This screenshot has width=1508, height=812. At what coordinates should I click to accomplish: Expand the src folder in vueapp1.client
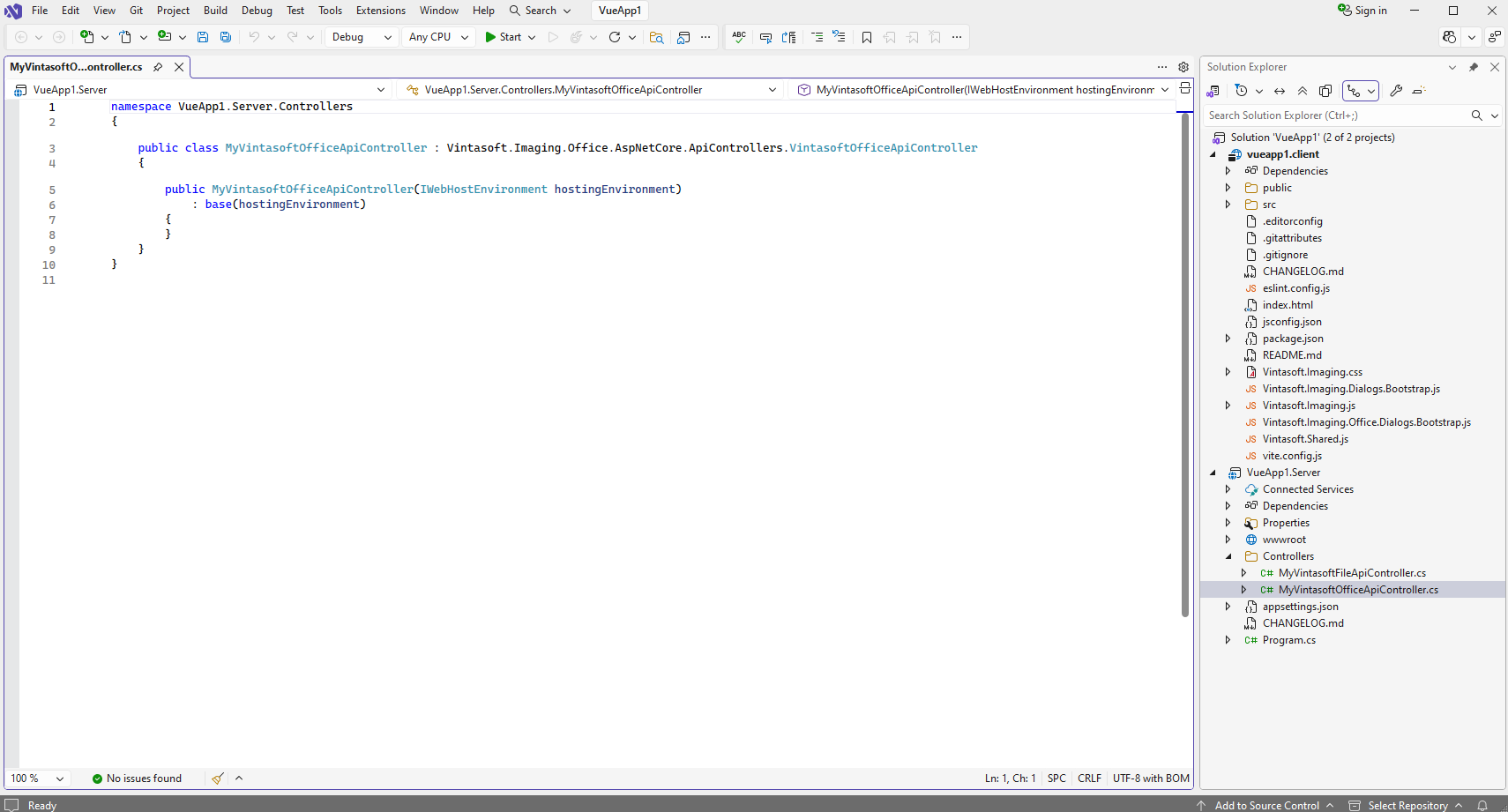(1228, 205)
